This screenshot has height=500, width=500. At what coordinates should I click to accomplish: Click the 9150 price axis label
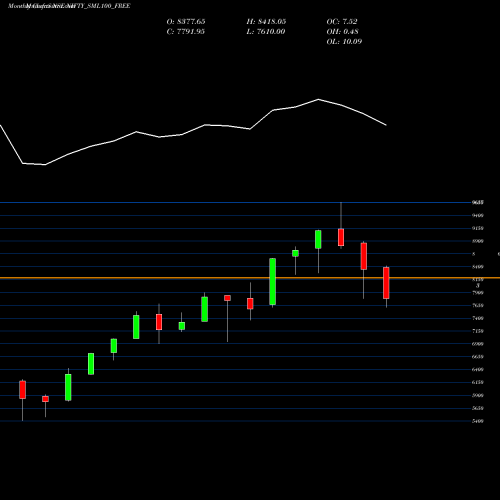click(478, 228)
